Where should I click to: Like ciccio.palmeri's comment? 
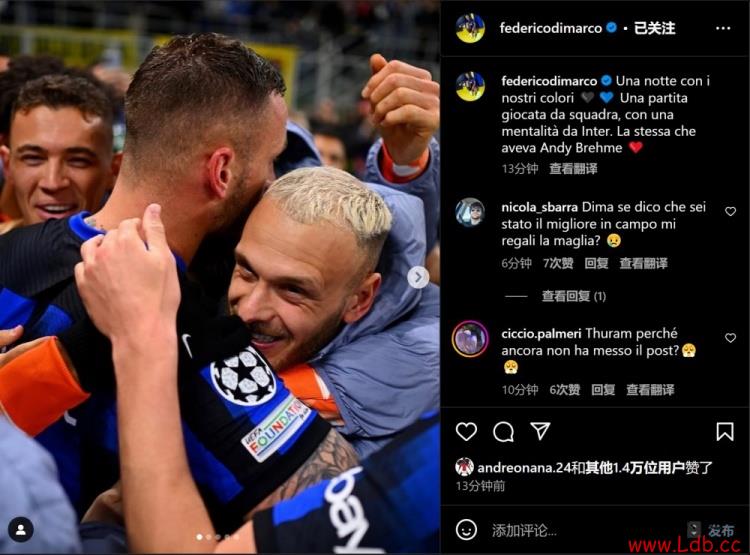point(730,338)
